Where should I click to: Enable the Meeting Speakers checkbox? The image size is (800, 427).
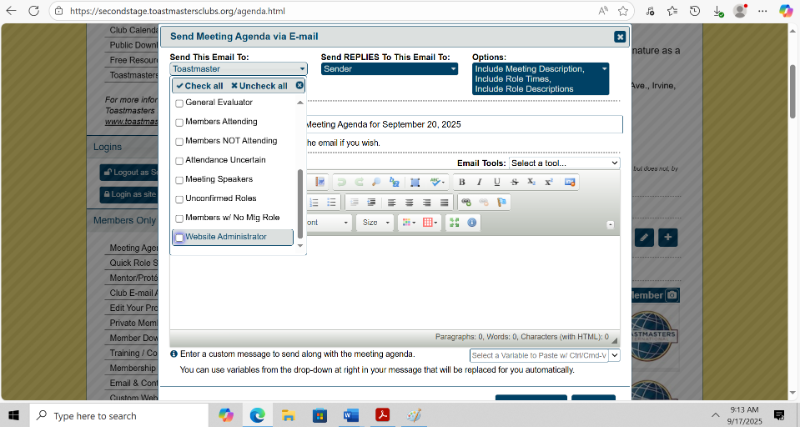[180, 180]
